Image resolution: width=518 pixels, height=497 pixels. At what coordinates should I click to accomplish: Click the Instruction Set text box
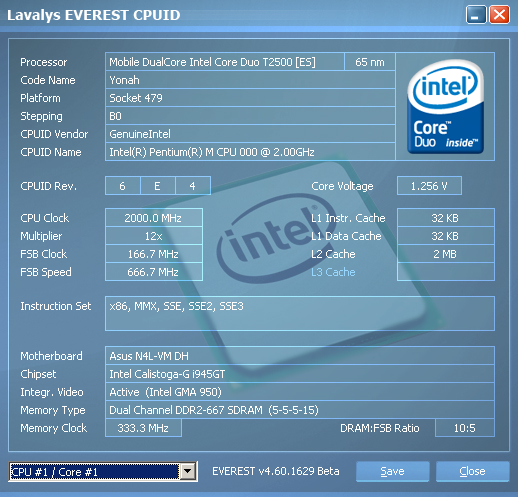(x=300, y=313)
